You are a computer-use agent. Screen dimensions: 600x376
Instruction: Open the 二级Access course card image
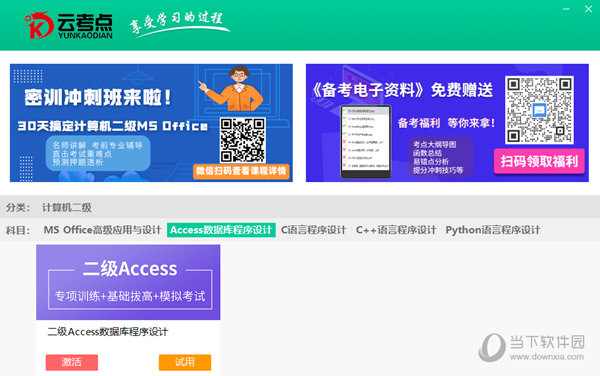click(x=128, y=282)
